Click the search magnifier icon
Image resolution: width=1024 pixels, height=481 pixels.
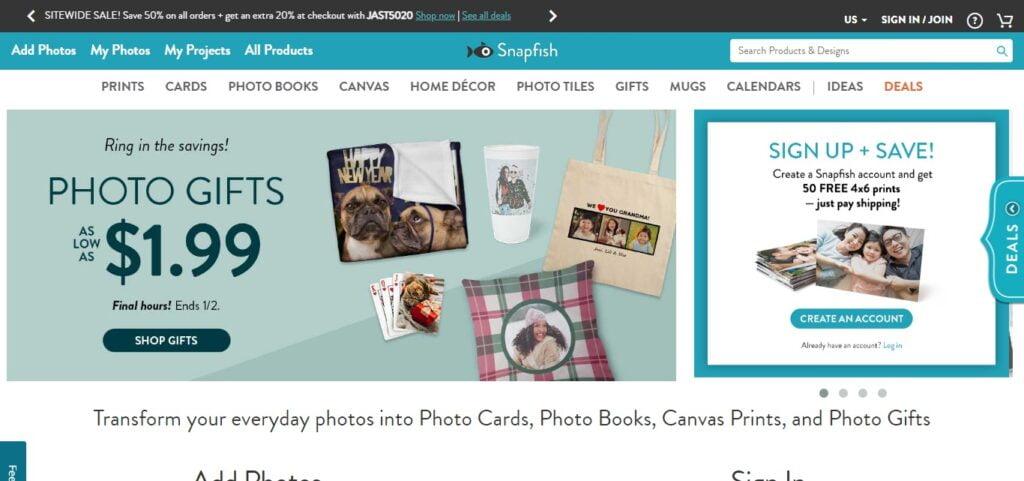(1002, 51)
